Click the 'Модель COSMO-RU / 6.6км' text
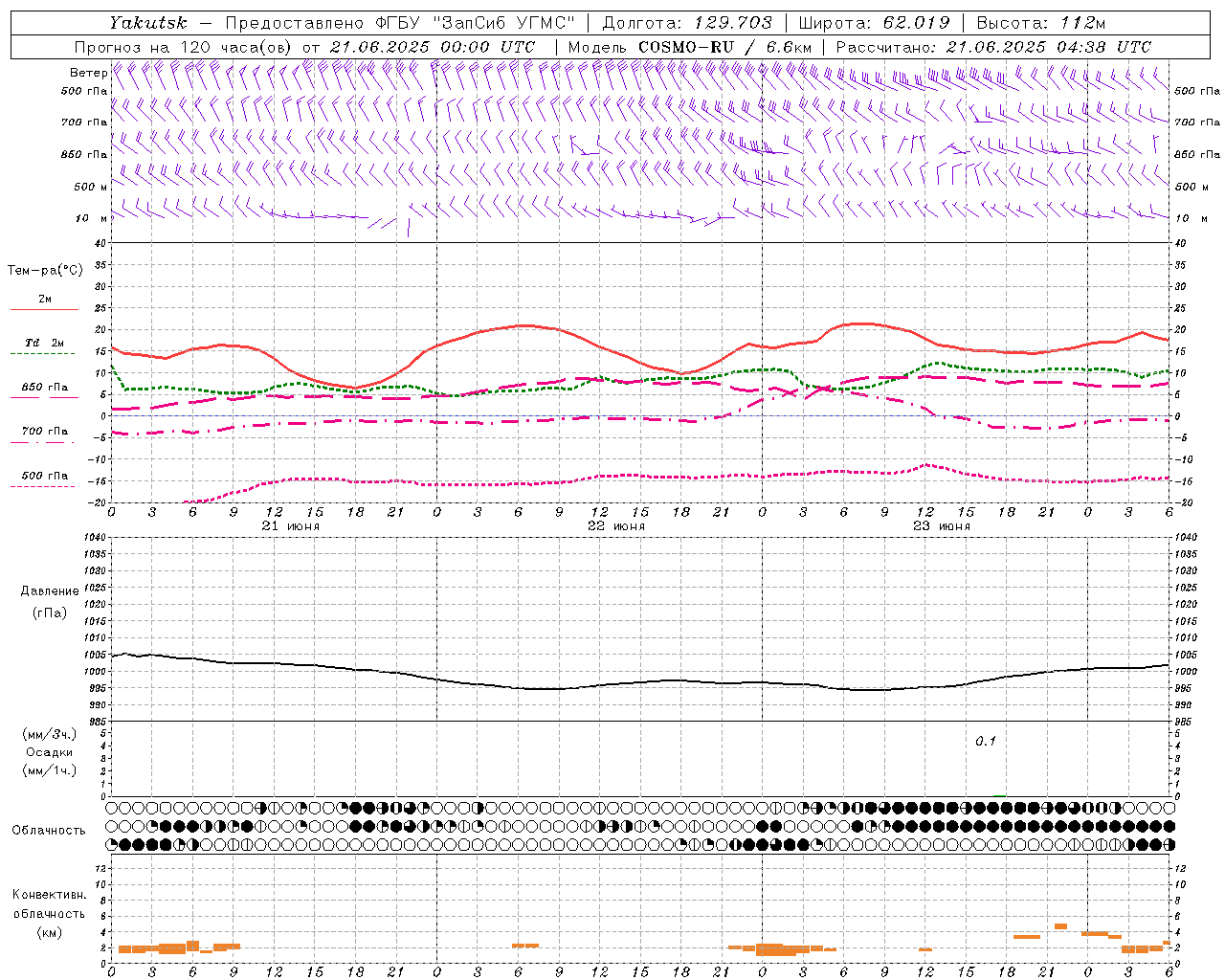The height and width of the screenshot is (980, 1225). point(690,47)
